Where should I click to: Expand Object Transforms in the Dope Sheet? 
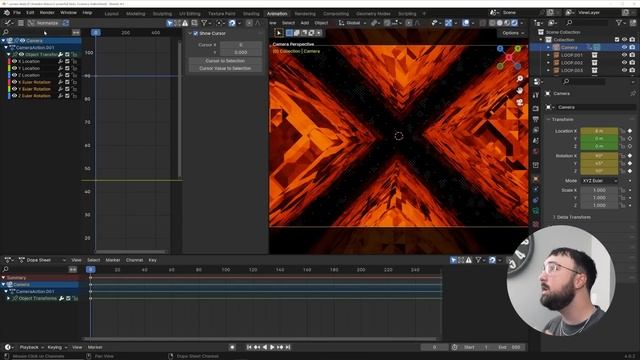click(x=9, y=299)
